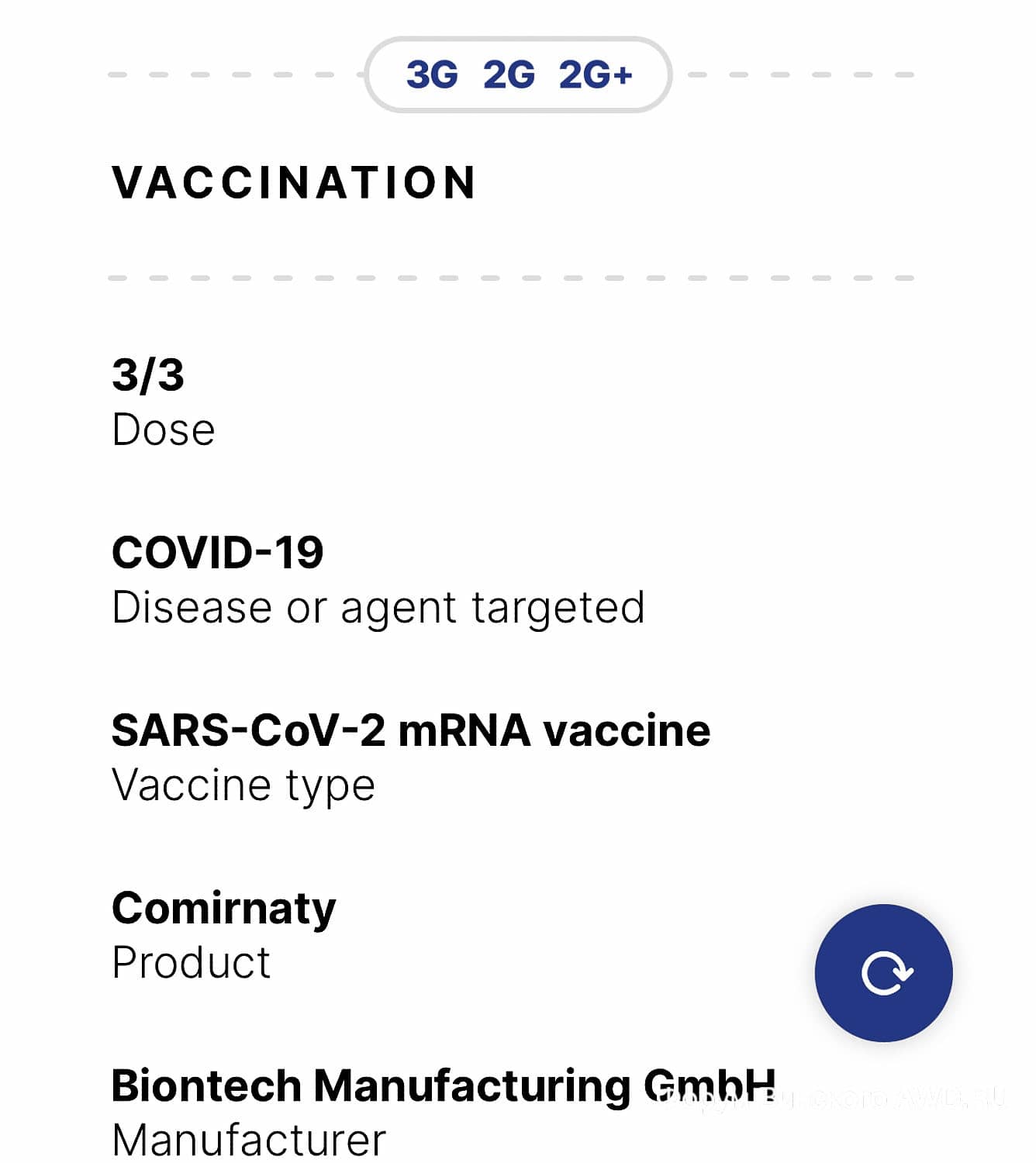Tap the Product field label
The height and width of the screenshot is (1163, 1036).
(x=192, y=963)
